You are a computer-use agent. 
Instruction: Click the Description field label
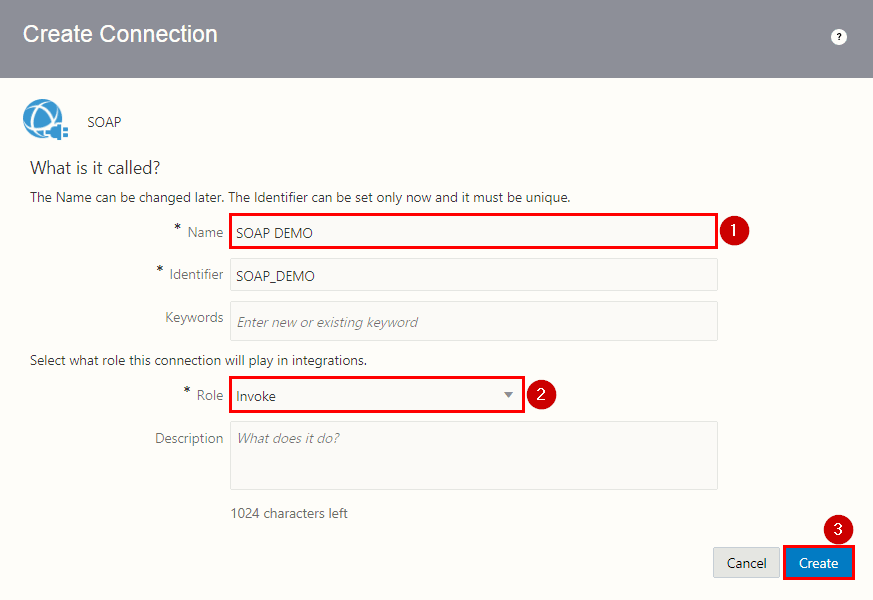[x=189, y=438]
